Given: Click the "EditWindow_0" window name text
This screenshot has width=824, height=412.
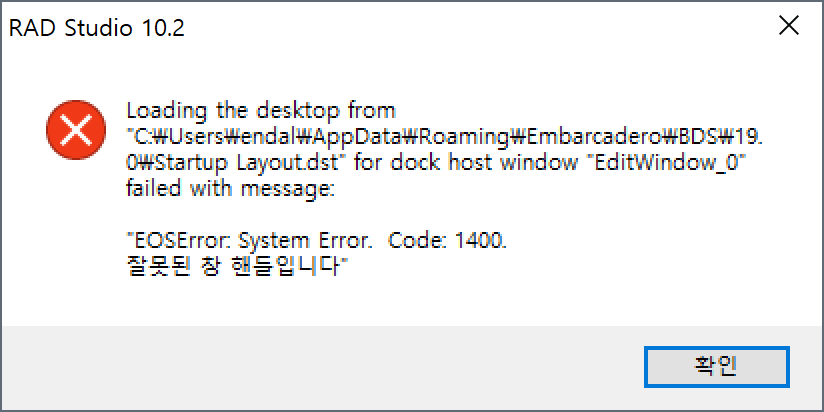Looking at the screenshot, I should click(665, 163).
